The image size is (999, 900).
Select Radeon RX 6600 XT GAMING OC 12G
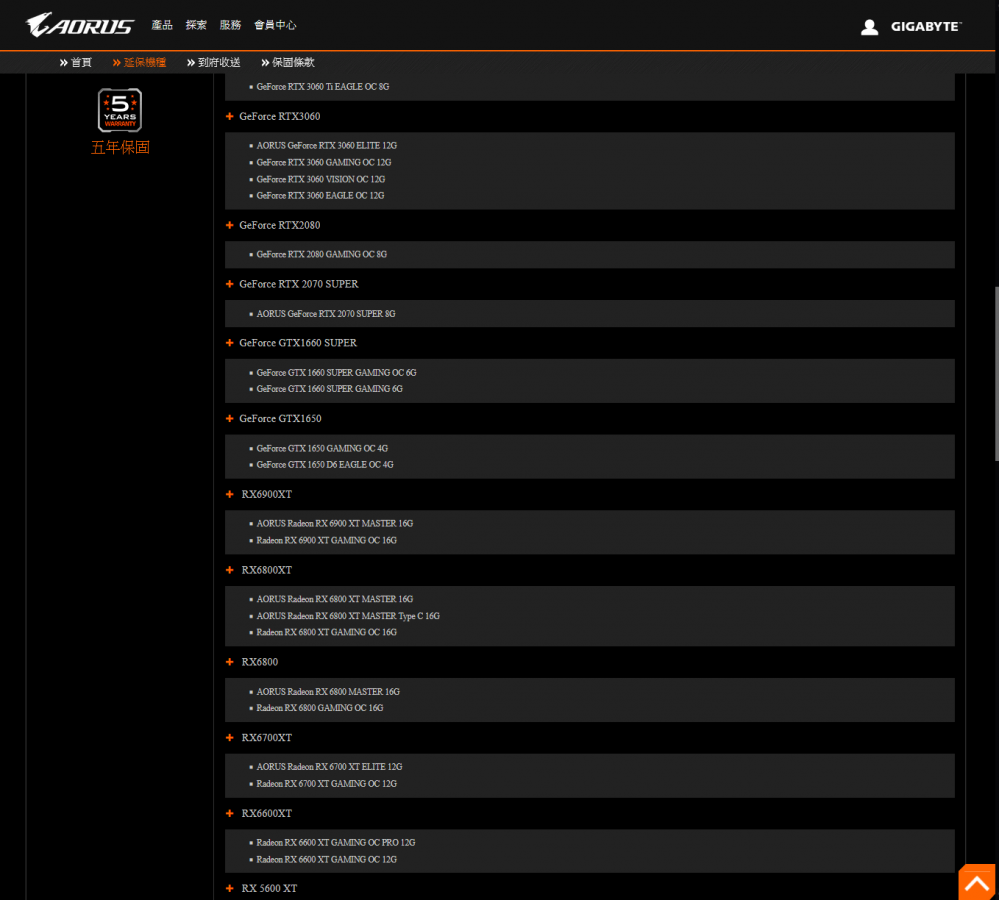[x=326, y=859]
